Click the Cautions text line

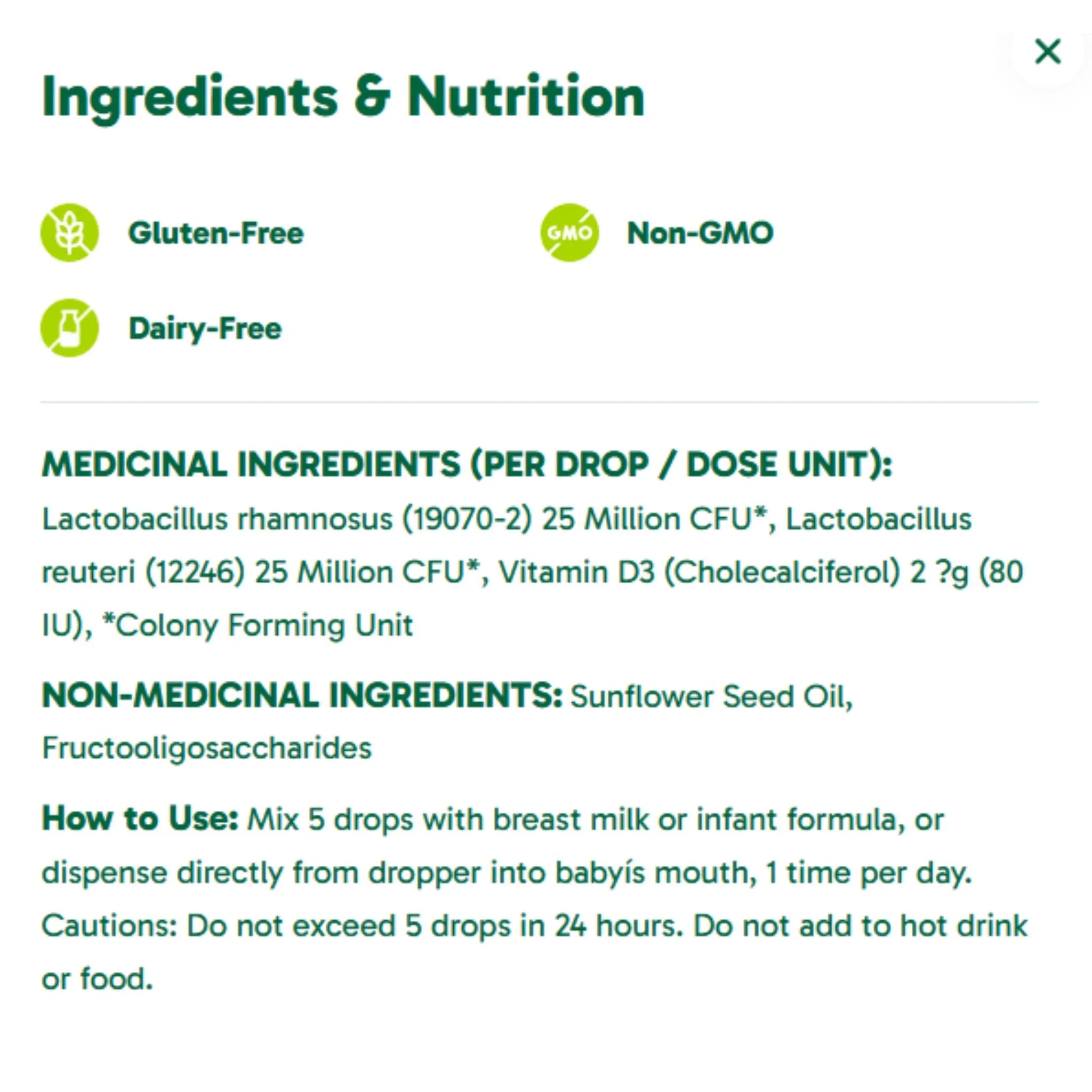535,926
